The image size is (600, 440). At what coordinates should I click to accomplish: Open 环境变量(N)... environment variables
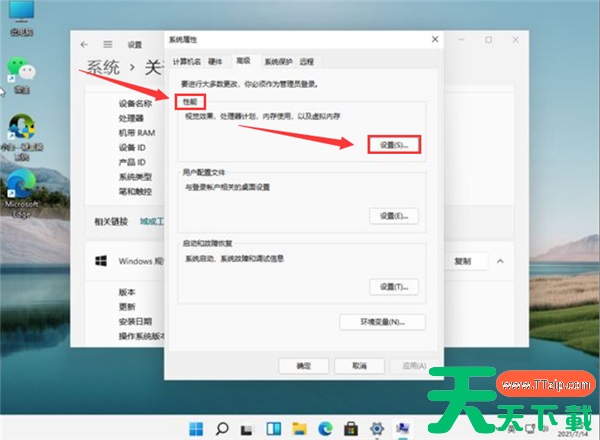click(x=382, y=322)
